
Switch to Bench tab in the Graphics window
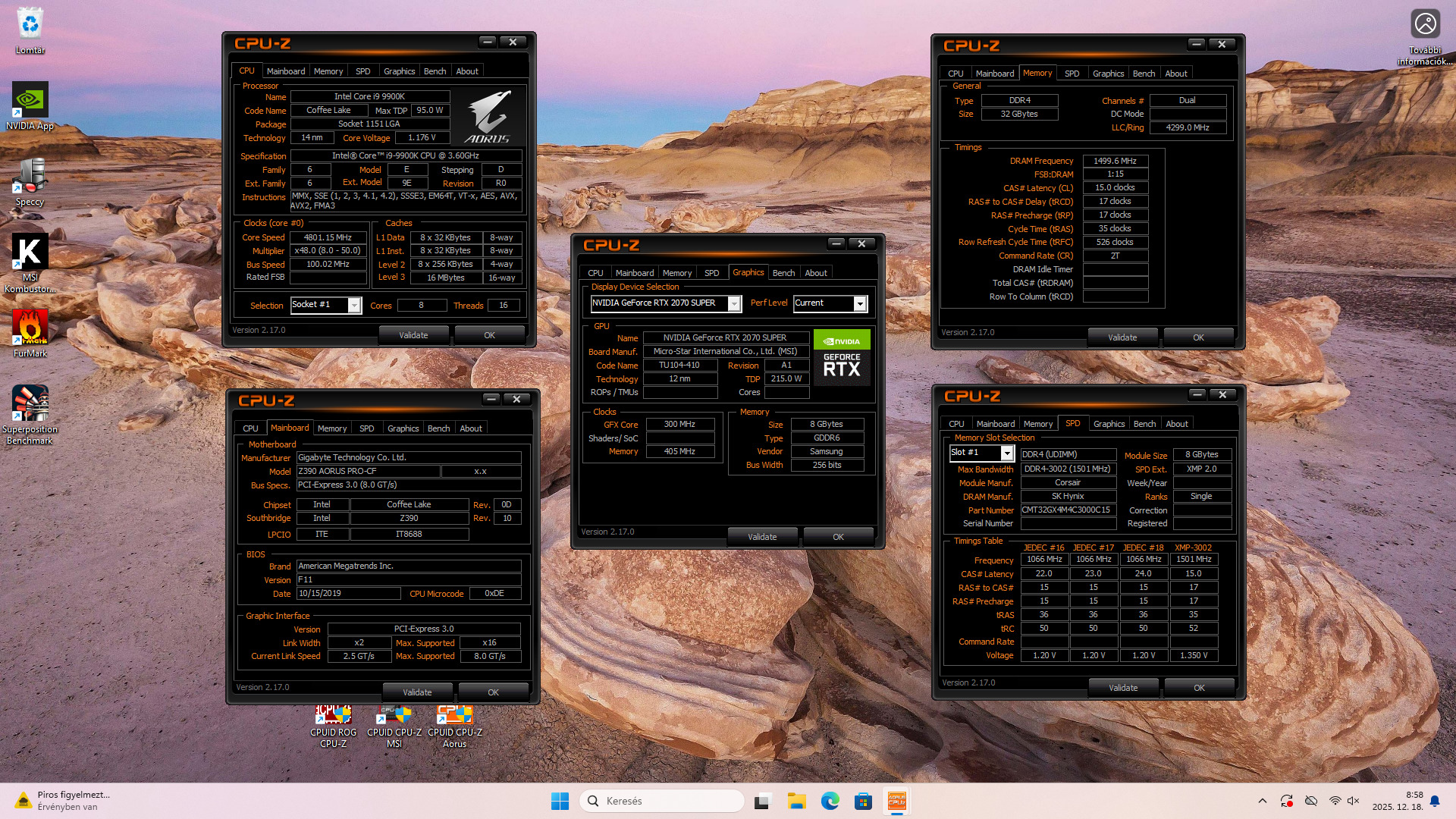(783, 273)
